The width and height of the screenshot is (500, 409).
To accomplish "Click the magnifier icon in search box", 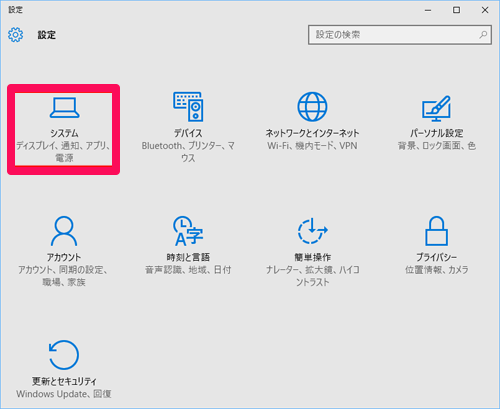I will click(483, 34).
